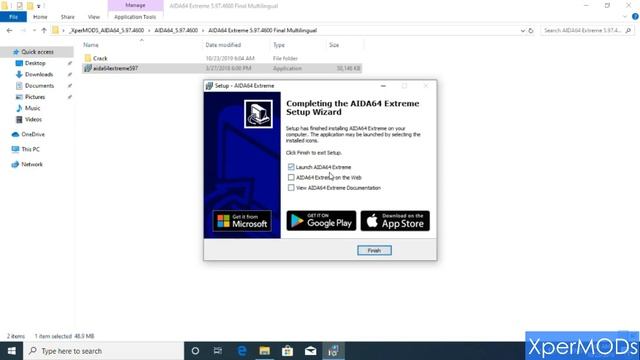640x360 pixels.
Task: Open the File tab in Explorer
Action: 13,17
